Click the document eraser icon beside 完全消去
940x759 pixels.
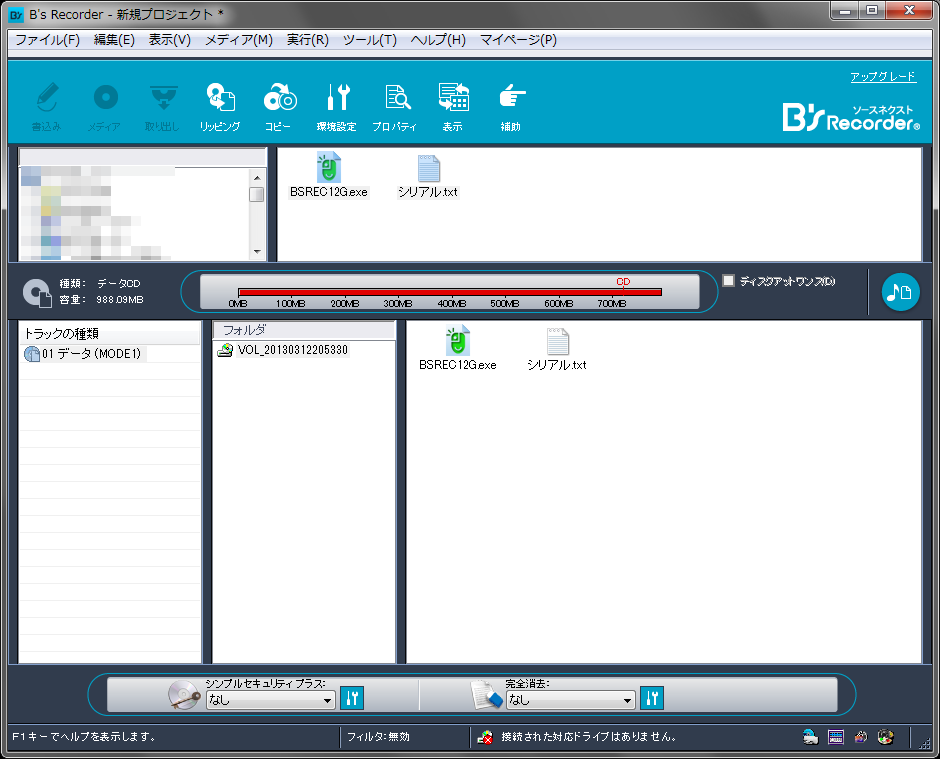486,695
